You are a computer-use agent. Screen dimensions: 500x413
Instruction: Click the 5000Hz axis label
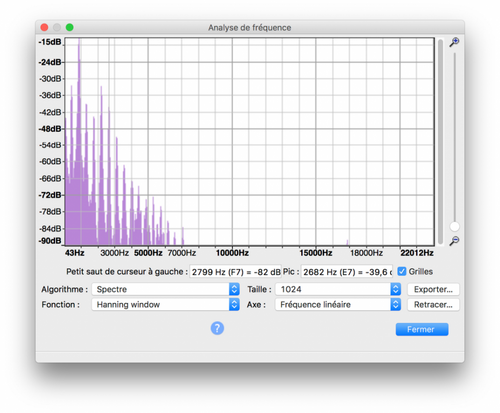[x=148, y=253]
